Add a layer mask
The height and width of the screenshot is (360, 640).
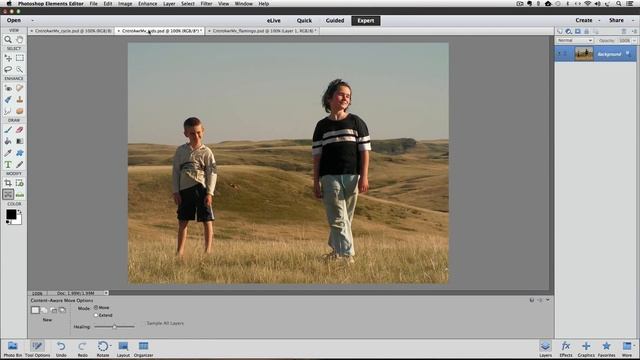(x=578, y=31)
